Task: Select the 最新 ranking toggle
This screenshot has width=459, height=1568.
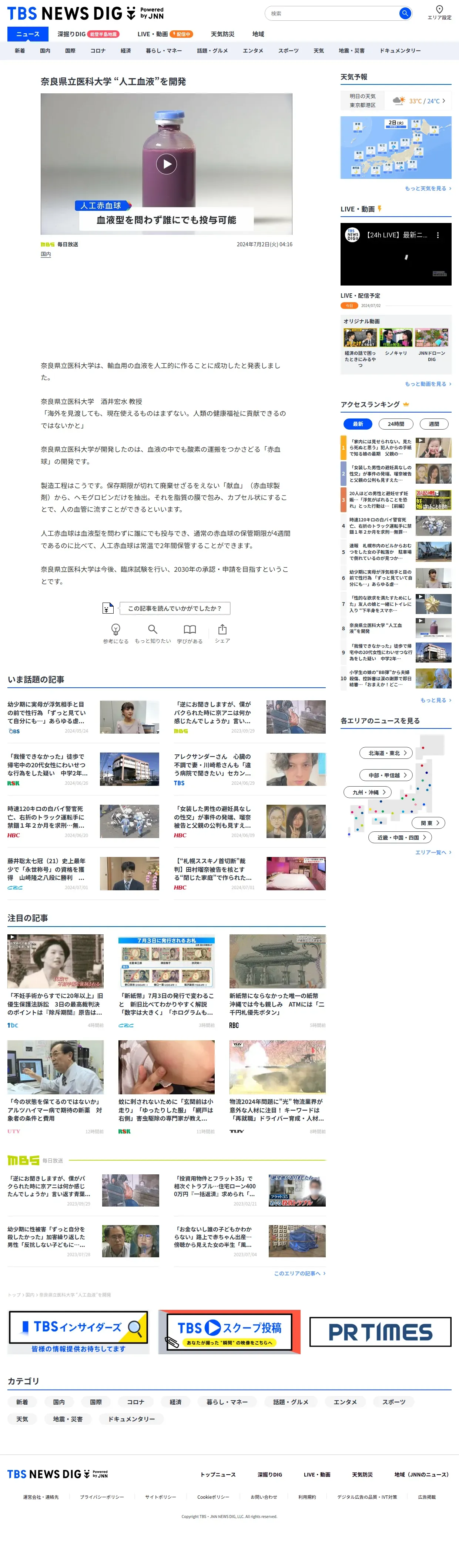Action: (357, 424)
